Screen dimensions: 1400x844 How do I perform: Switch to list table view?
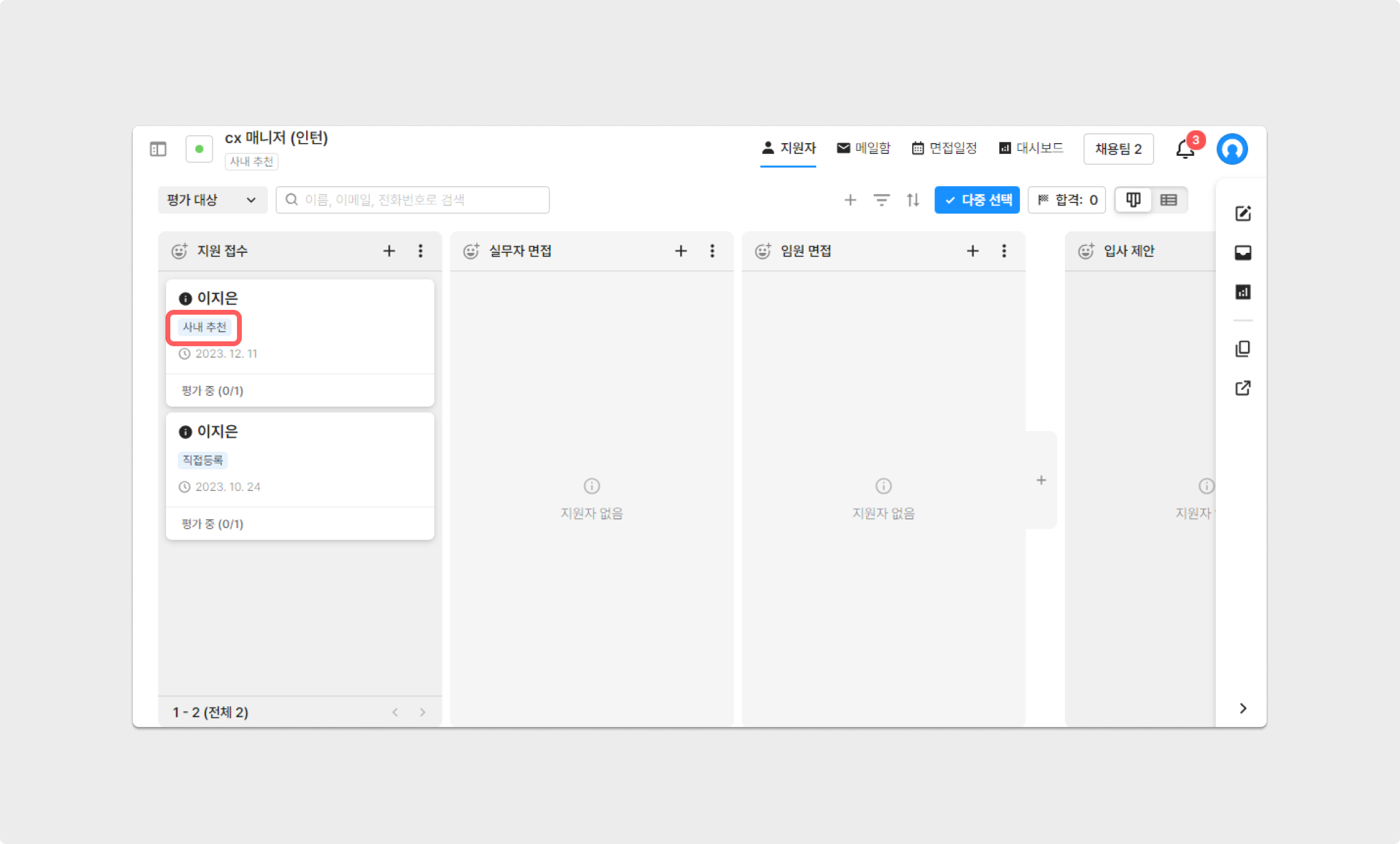[1168, 200]
